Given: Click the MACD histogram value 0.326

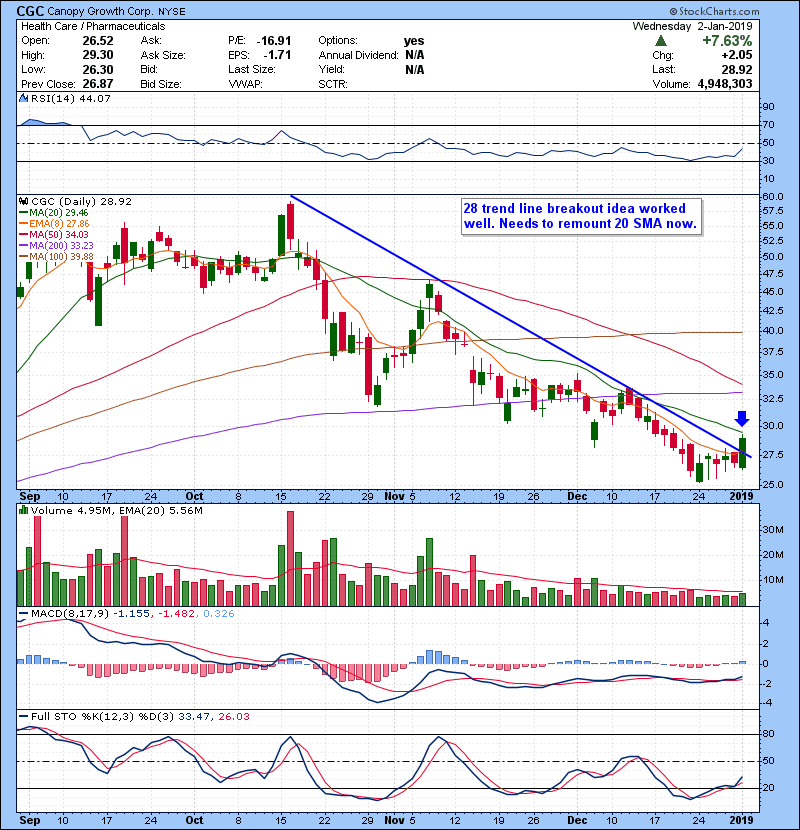Looking at the screenshot, I should tap(219, 614).
